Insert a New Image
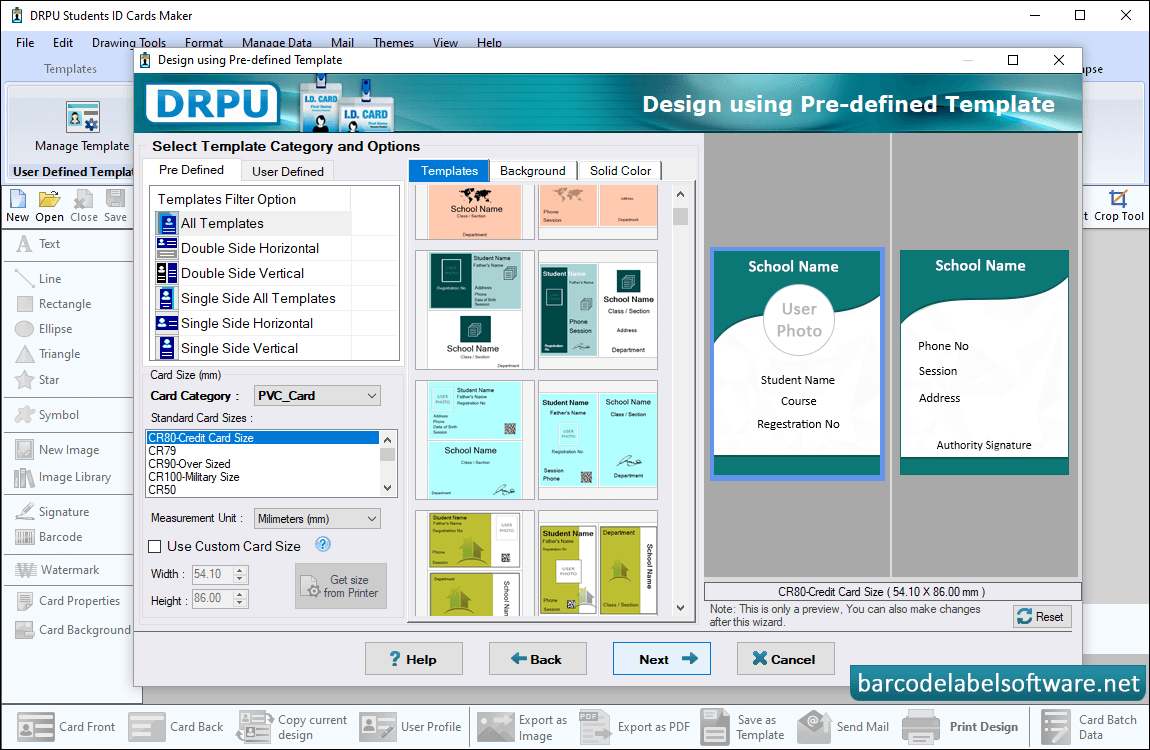1150x750 pixels. point(57,450)
